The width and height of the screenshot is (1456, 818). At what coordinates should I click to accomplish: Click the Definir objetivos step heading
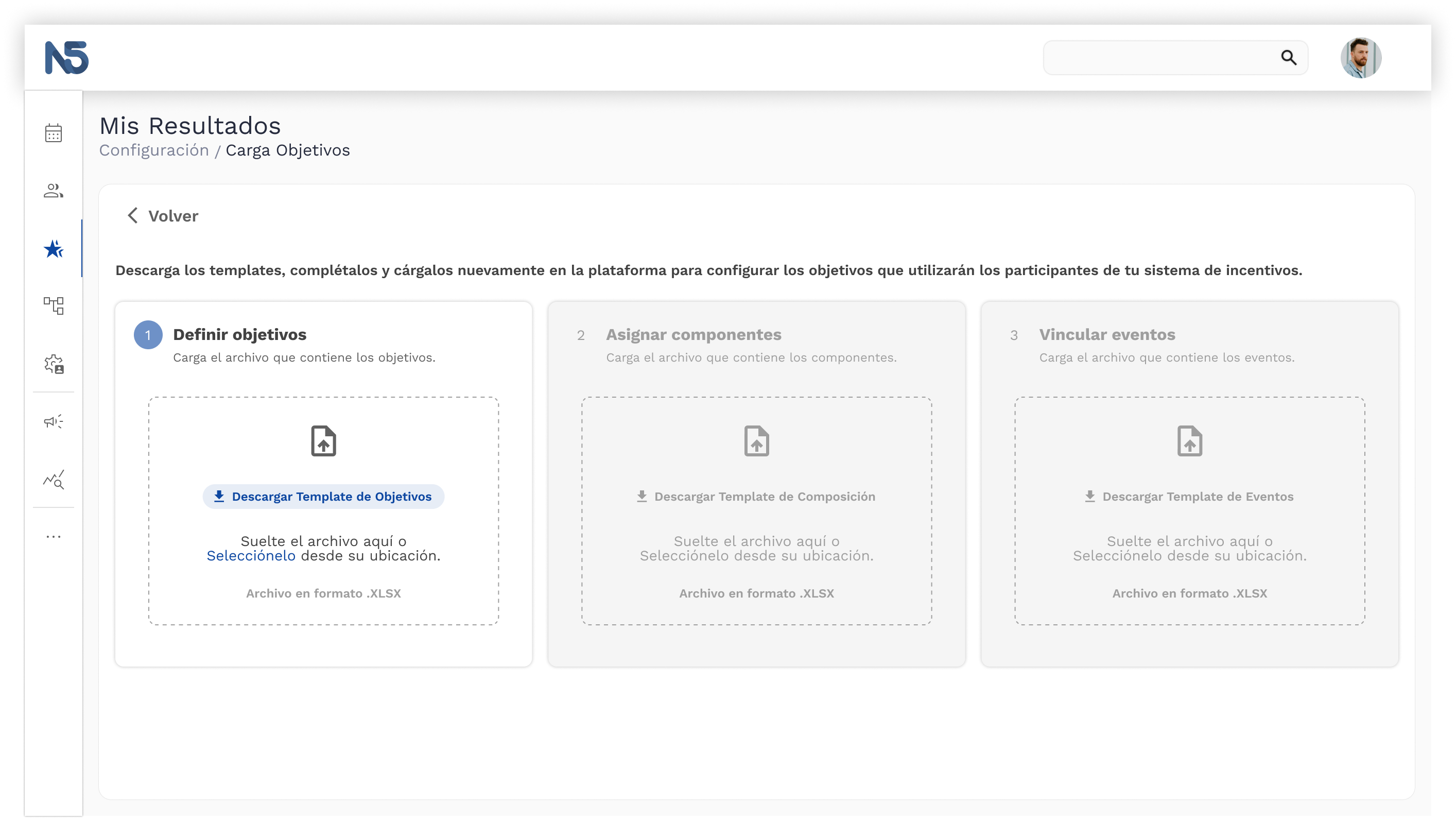click(239, 334)
